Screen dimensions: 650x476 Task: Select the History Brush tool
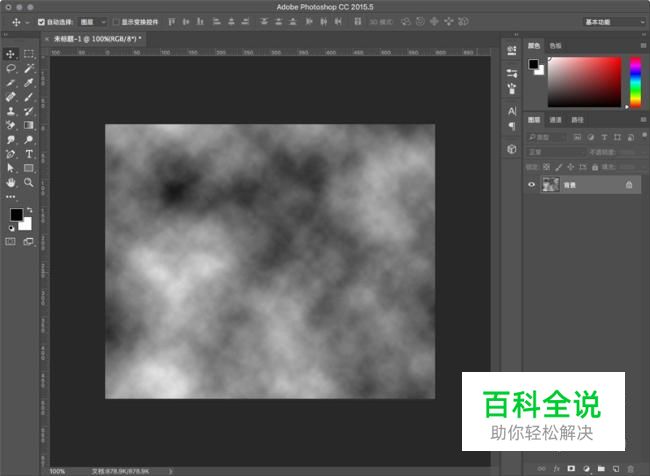pos(29,111)
